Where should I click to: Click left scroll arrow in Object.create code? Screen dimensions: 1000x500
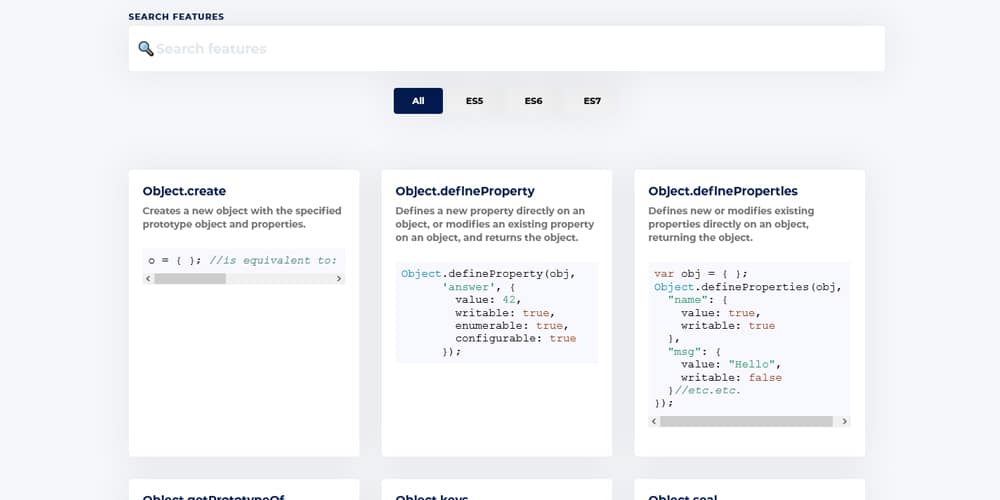(x=149, y=279)
